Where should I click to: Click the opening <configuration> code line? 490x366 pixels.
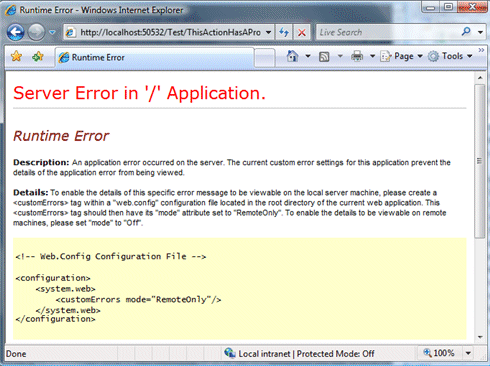[x=53, y=278]
